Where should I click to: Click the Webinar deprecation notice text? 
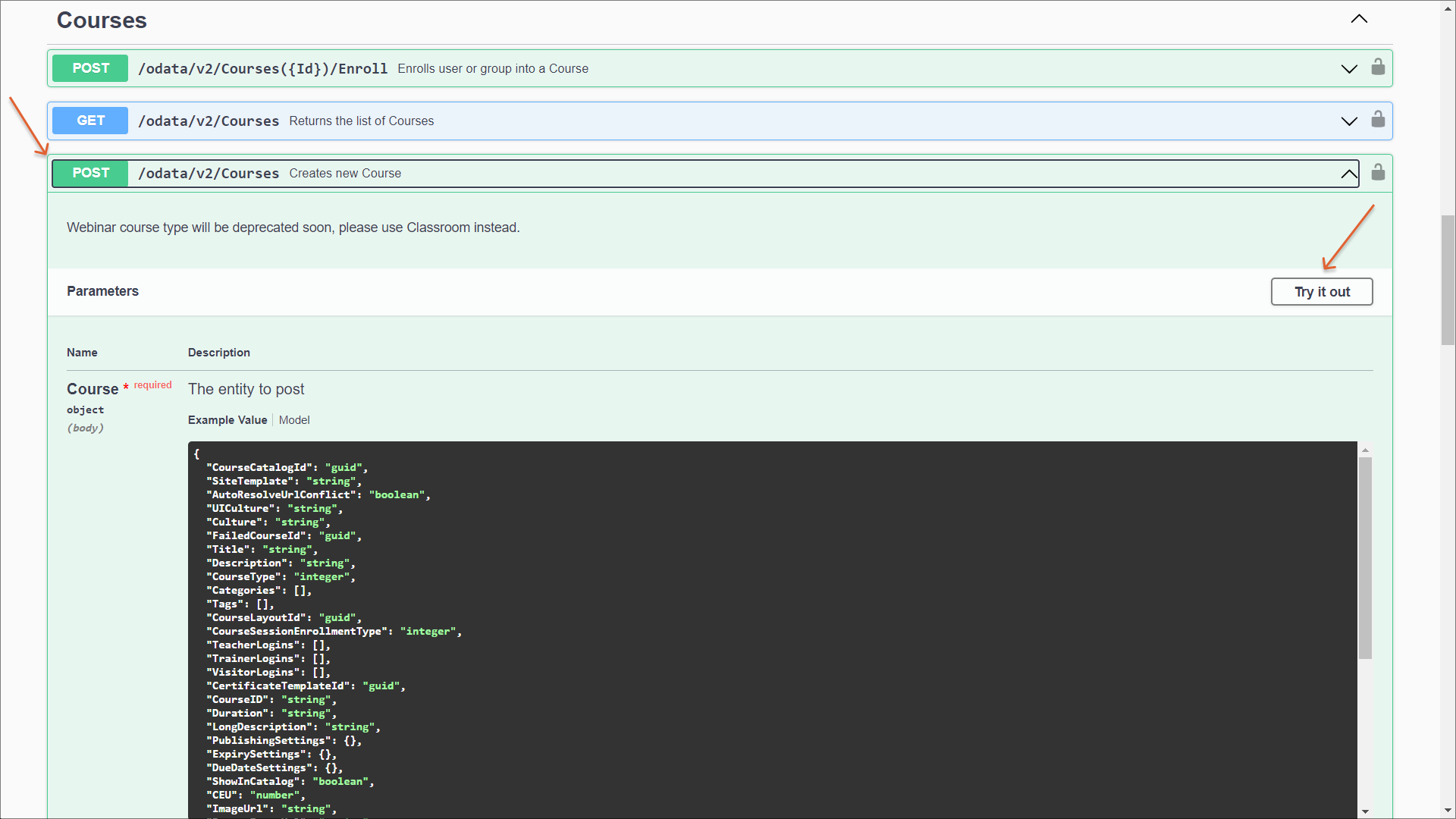click(x=293, y=227)
